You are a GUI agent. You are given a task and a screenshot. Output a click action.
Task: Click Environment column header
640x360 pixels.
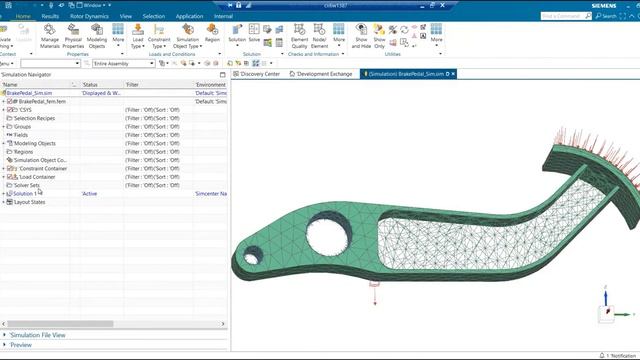click(211, 84)
